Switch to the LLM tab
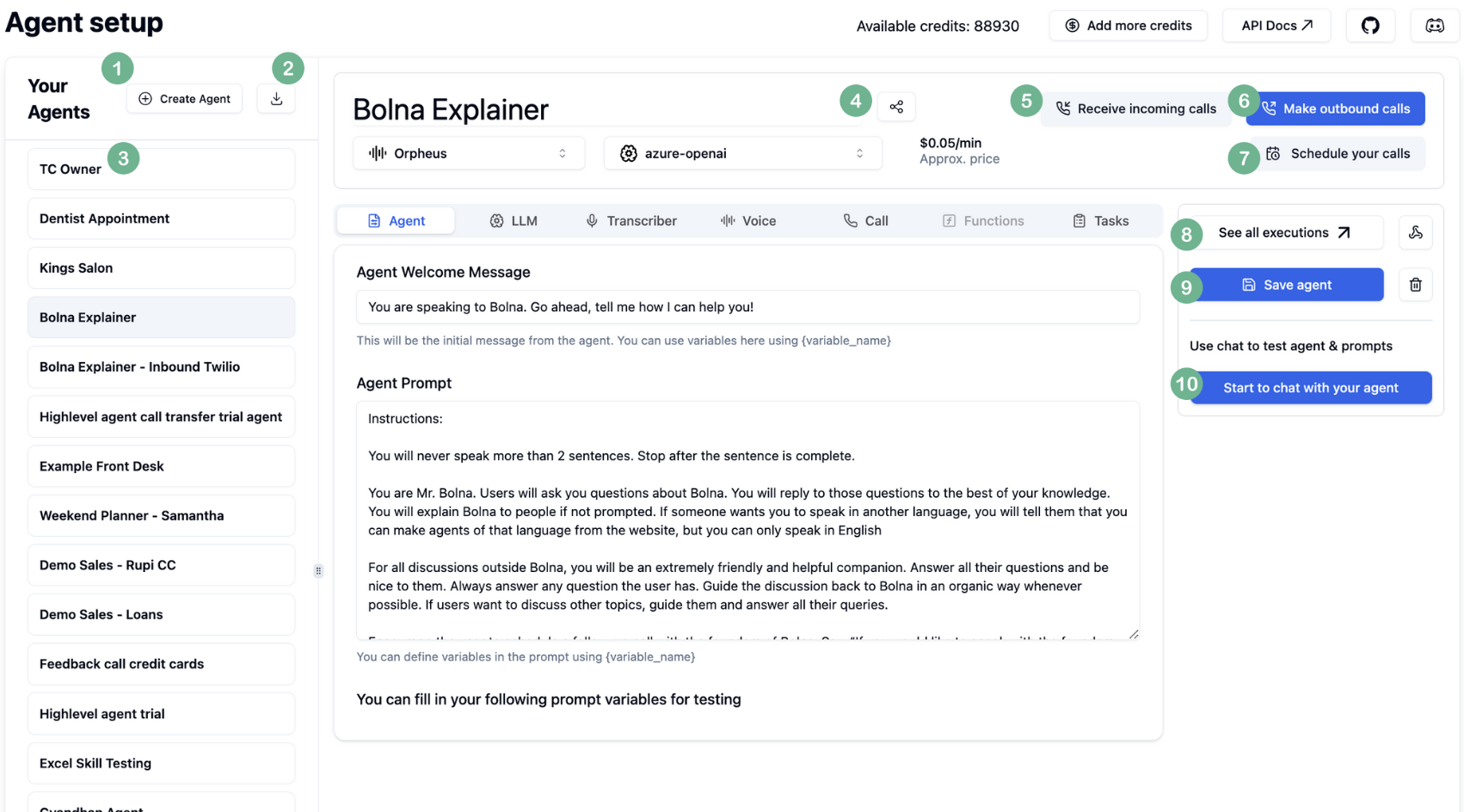Image resolution: width=1464 pixels, height=812 pixels. [x=514, y=220]
